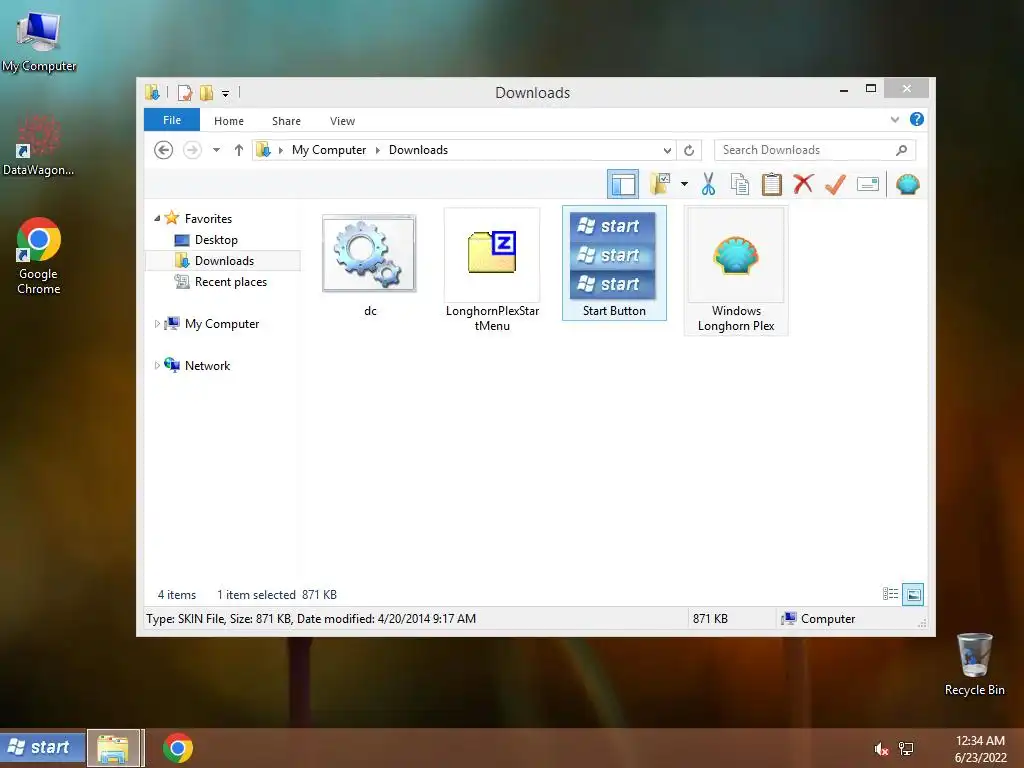Open the Help question mark icon
Image resolution: width=1024 pixels, height=768 pixels.
pos(917,119)
